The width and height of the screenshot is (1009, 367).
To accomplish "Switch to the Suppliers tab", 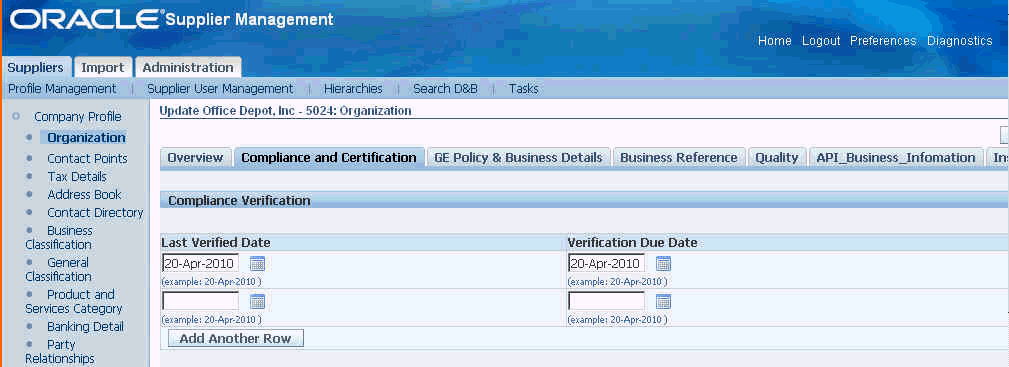I will (35, 68).
